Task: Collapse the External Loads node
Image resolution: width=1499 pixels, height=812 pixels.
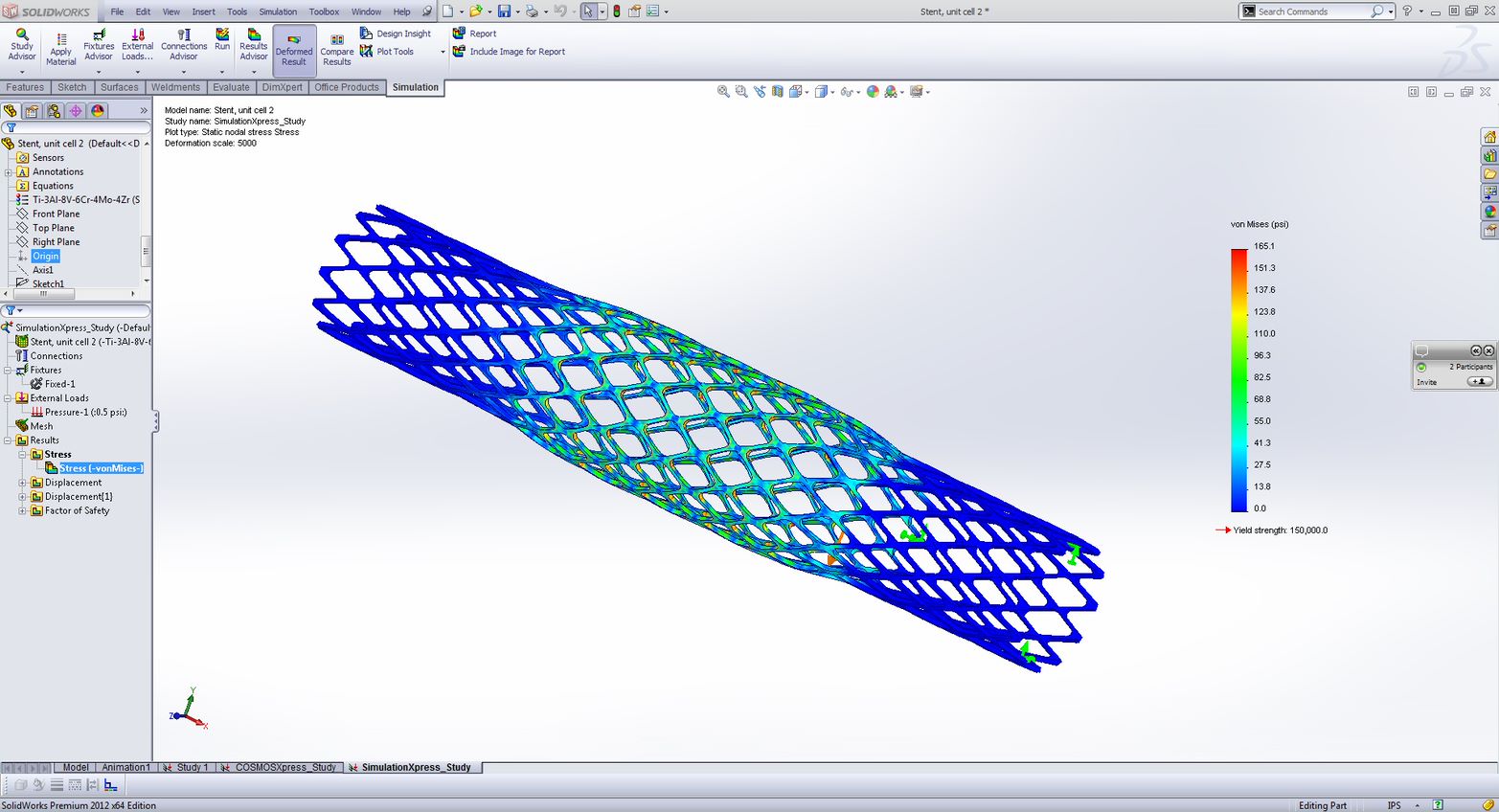Action: point(9,398)
